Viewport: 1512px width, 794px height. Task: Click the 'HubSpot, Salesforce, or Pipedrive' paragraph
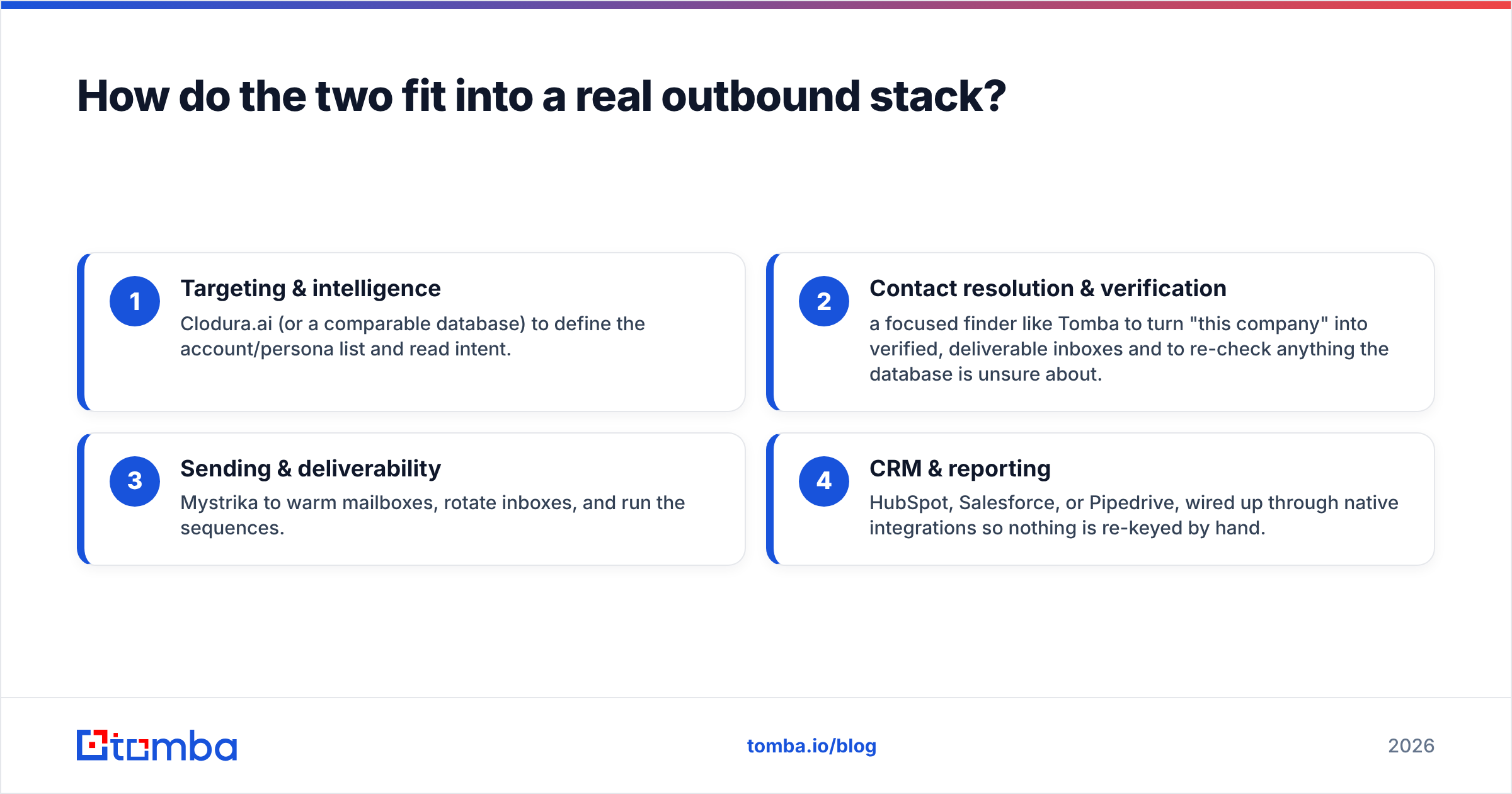1133,515
